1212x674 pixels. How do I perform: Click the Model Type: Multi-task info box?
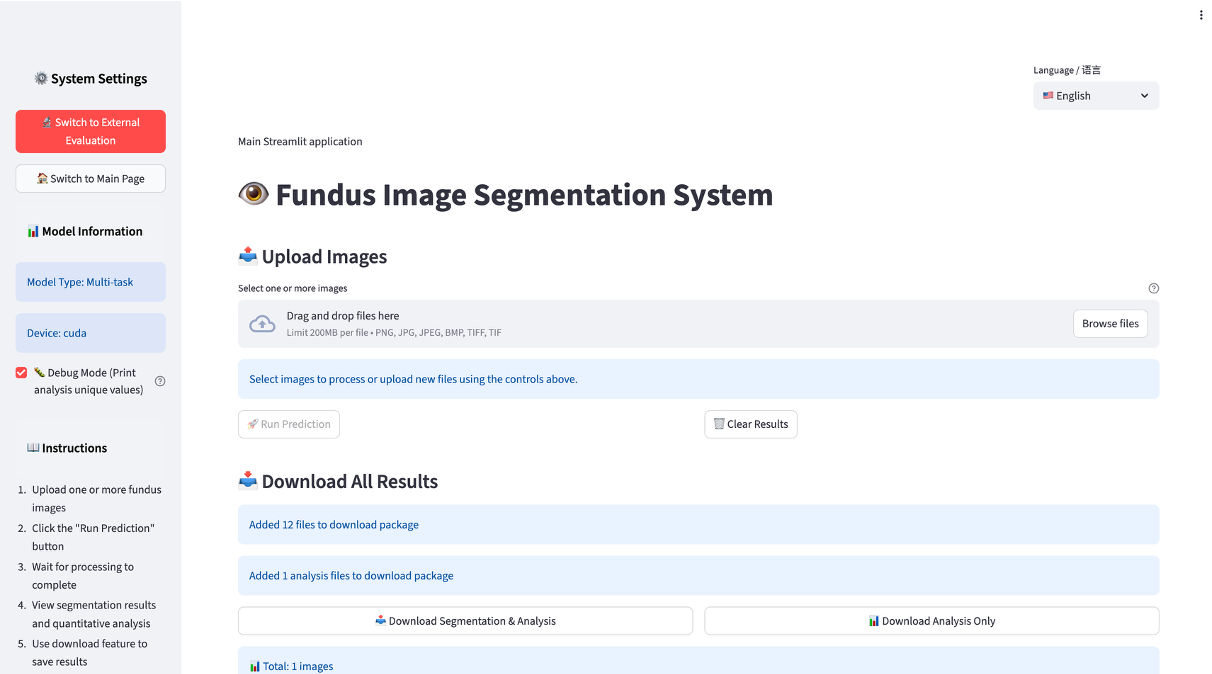[x=91, y=282]
